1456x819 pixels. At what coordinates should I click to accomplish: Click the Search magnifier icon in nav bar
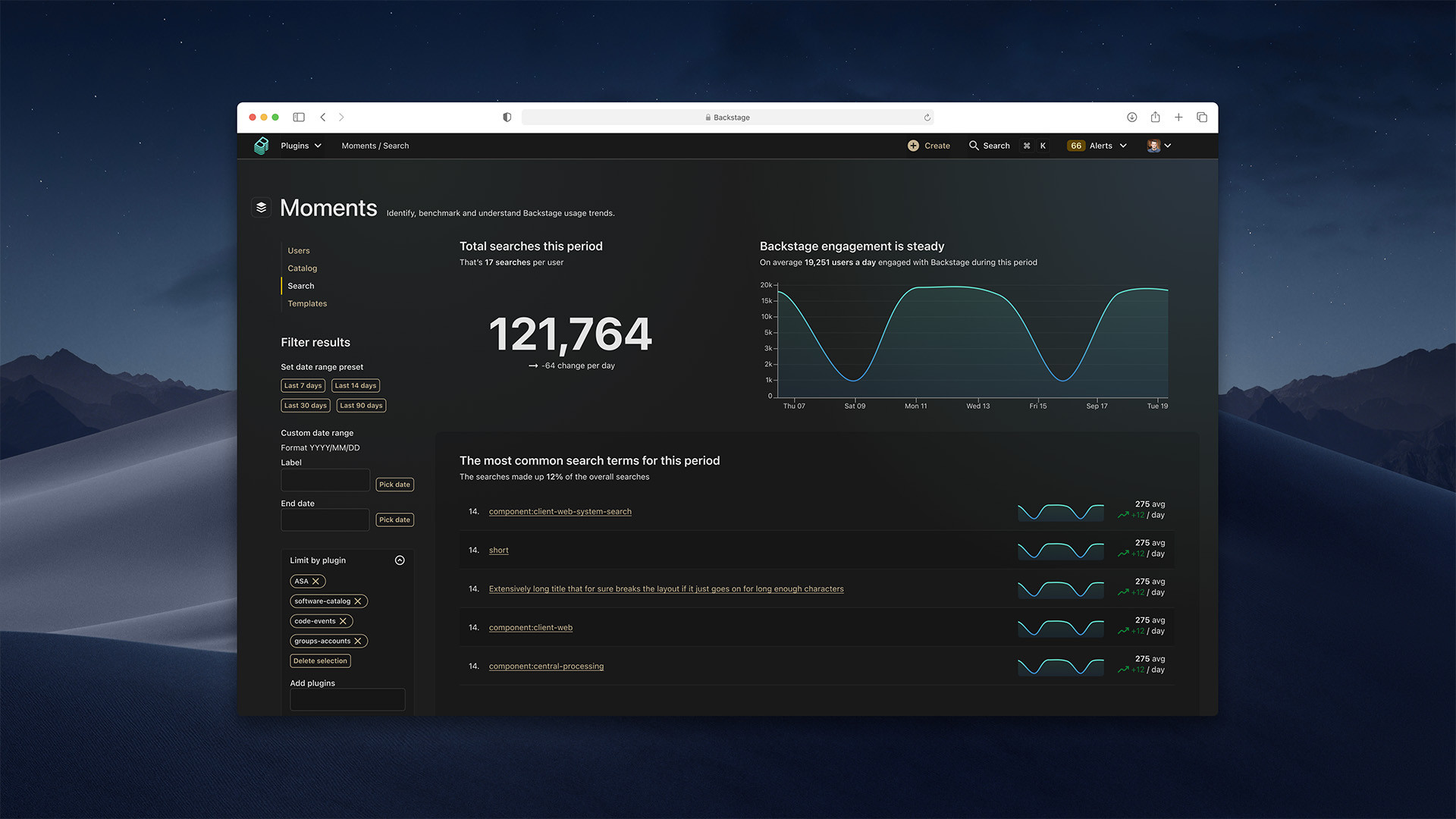(x=974, y=145)
